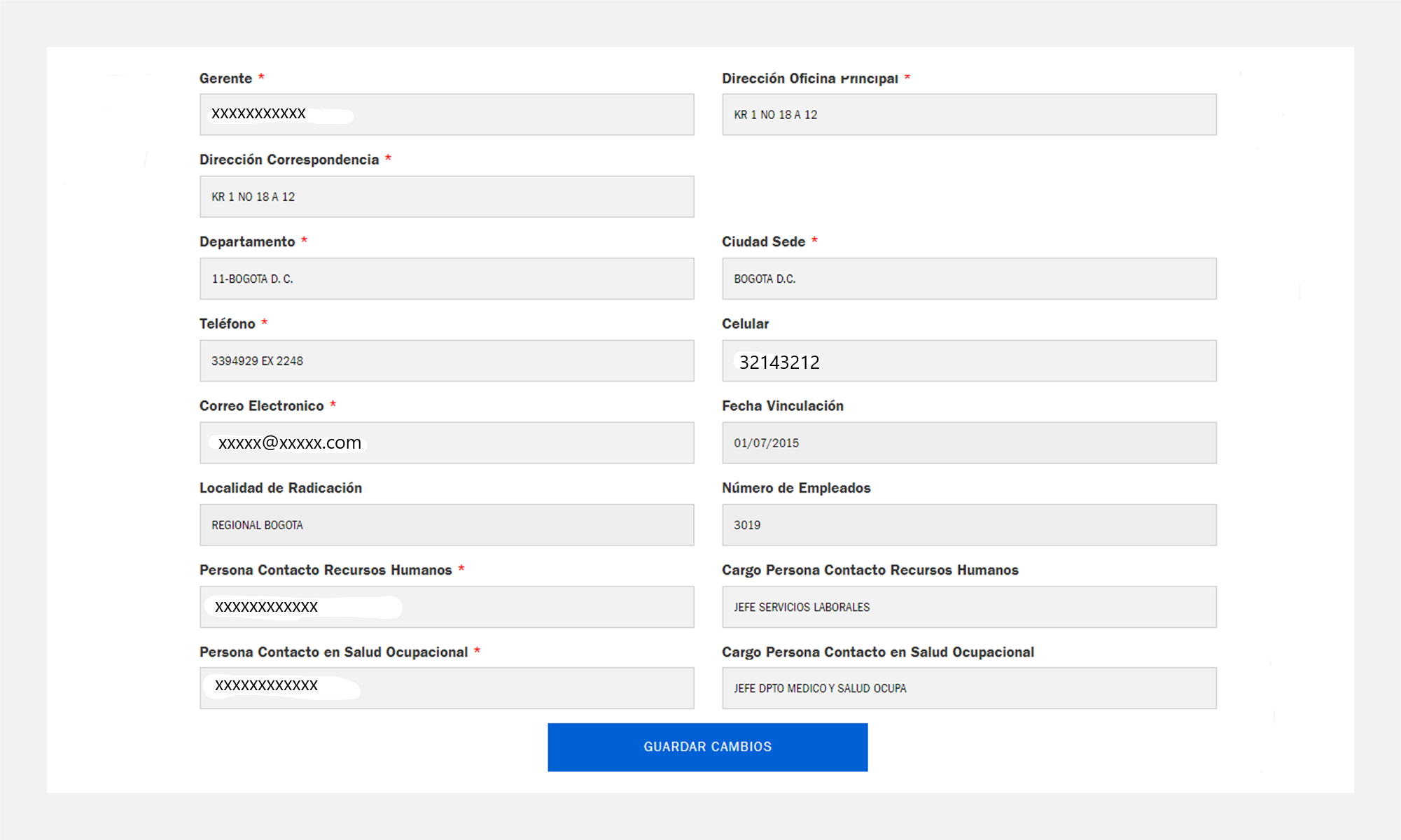1401x840 pixels.
Task: Open the Ciudad Sede field showing BOGOTA D.C.
Action: pos(969,279)
